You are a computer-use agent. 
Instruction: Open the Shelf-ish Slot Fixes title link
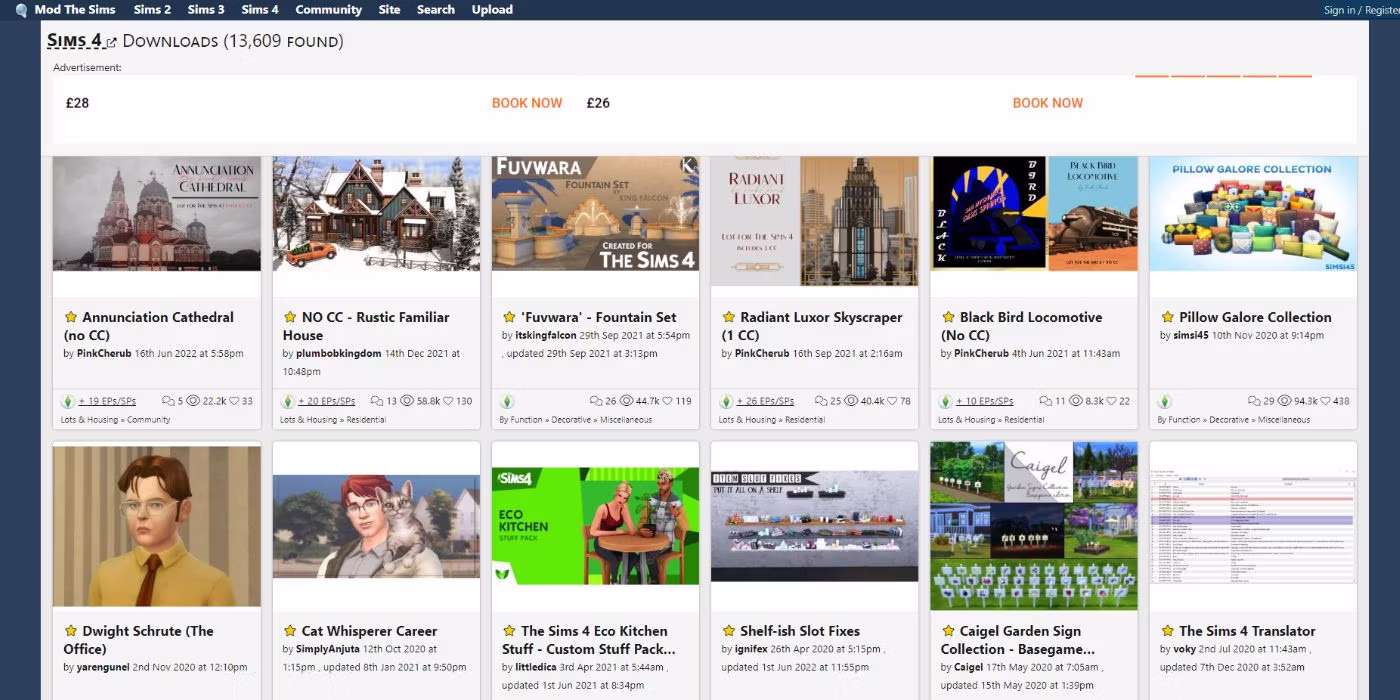pyautogui.click(x=800, y=631)
